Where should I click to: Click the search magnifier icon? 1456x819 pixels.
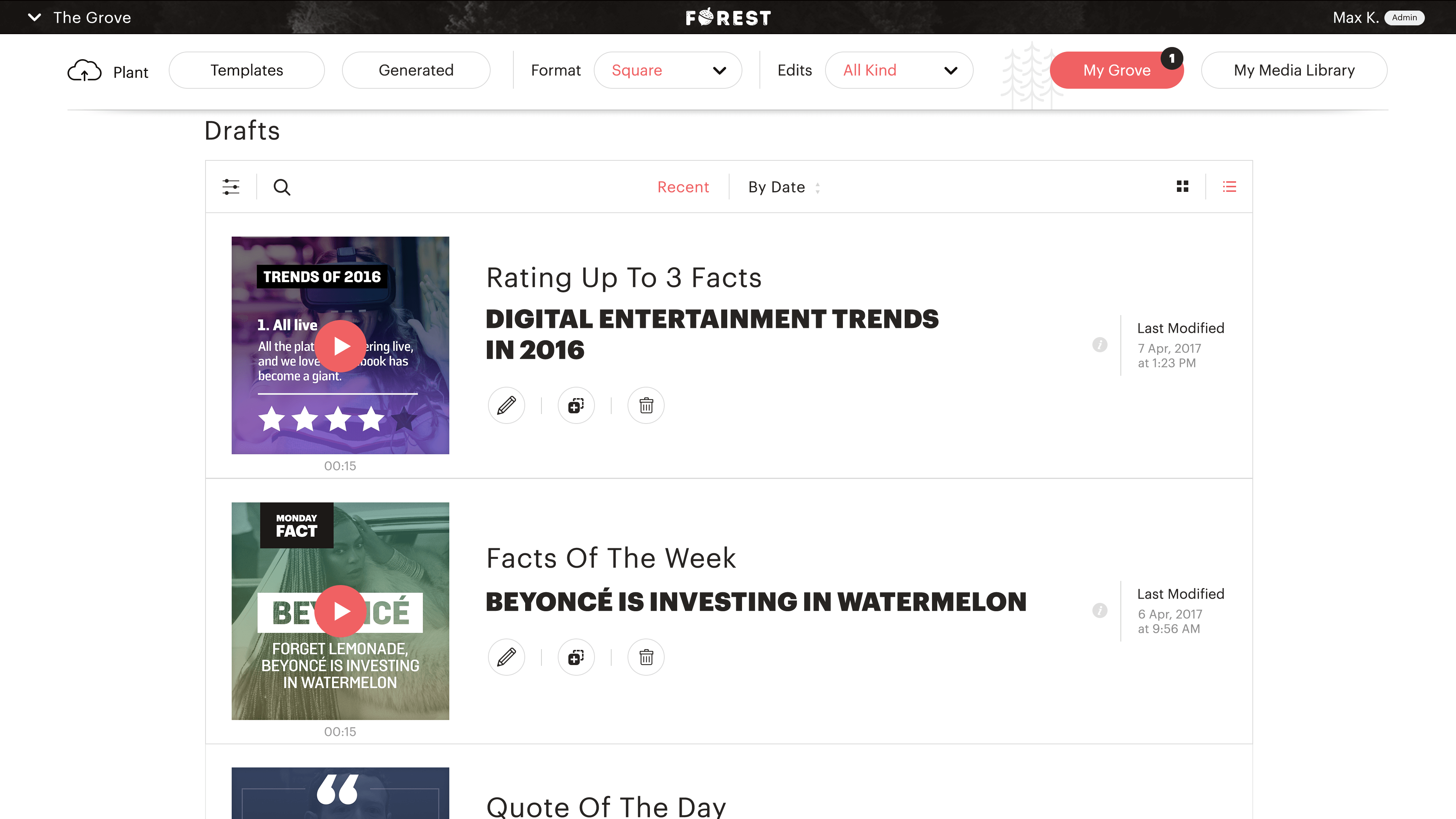tap(281, 187)
